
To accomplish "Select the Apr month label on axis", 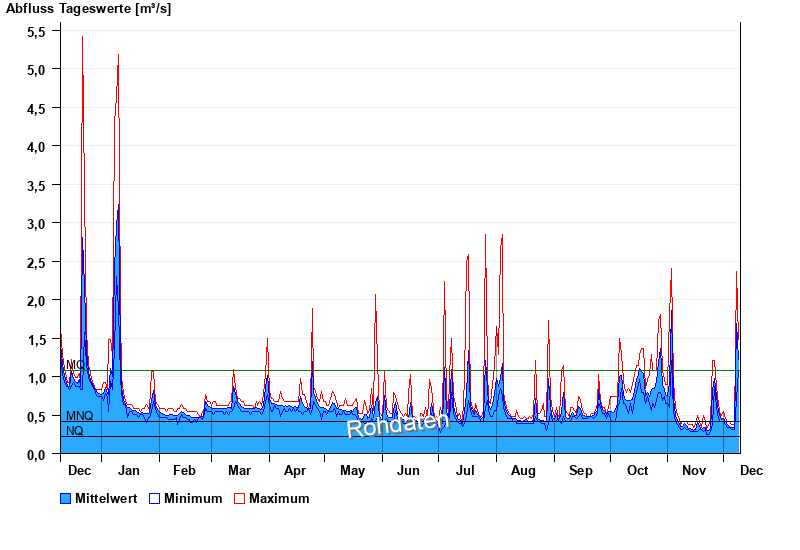I will point(295,470).
